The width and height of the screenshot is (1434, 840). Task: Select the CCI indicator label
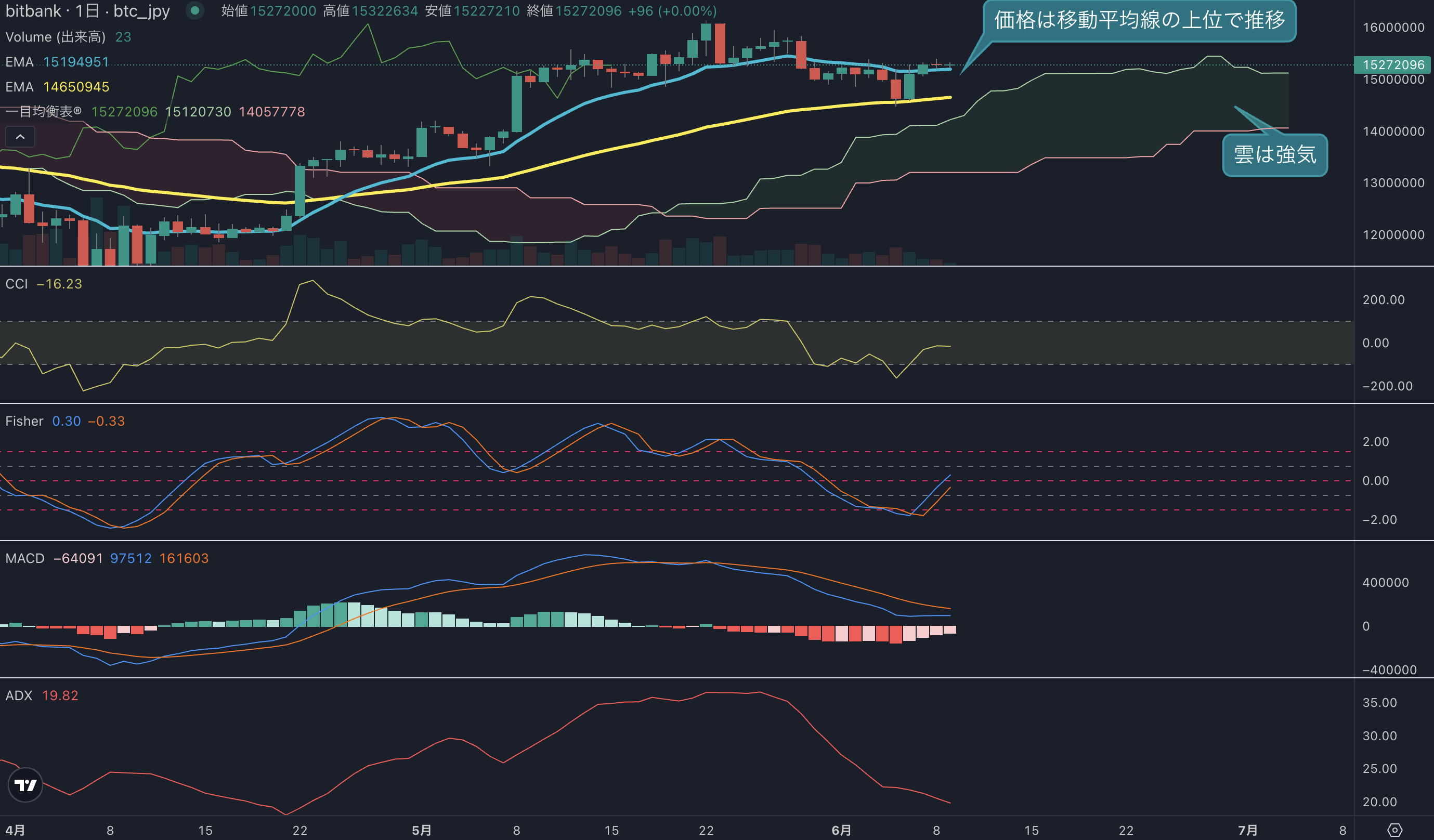tap(17, 284)
